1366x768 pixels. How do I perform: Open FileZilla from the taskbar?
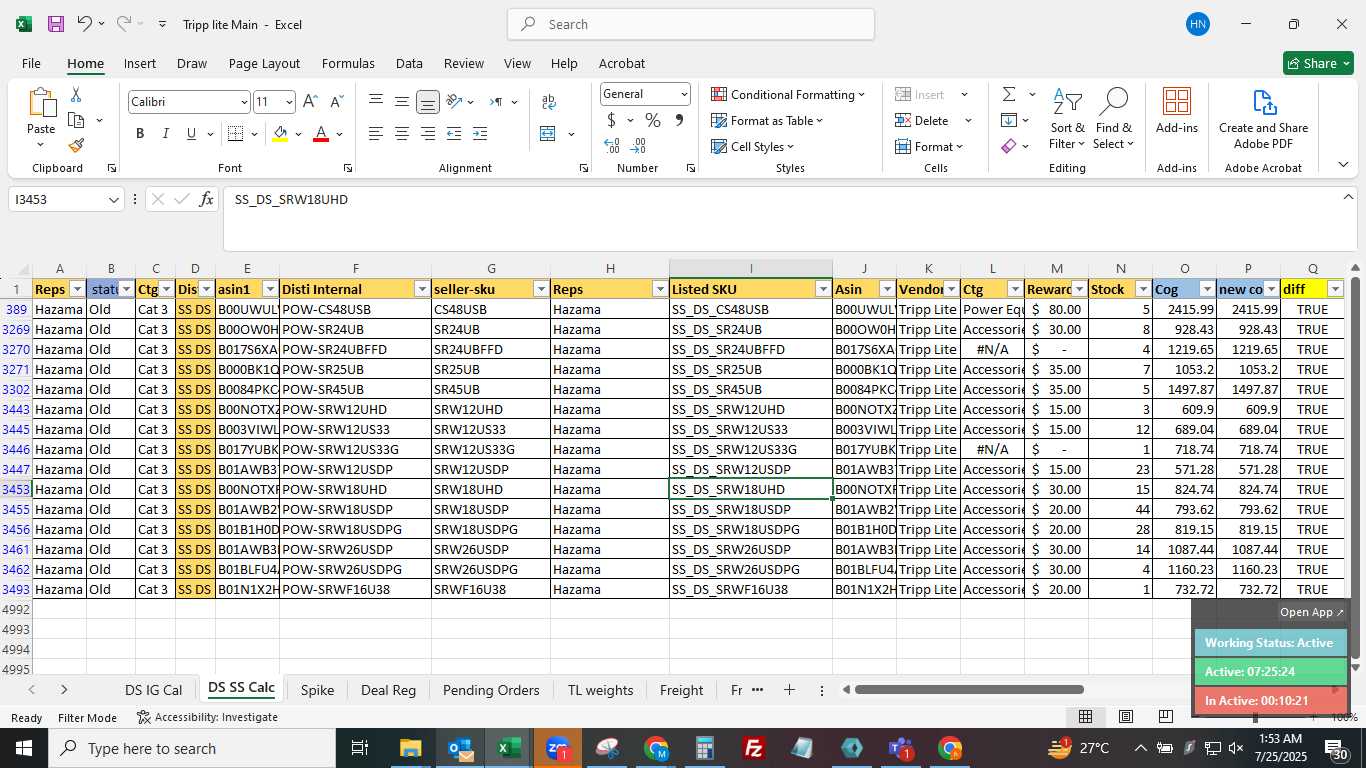point(754,748)
